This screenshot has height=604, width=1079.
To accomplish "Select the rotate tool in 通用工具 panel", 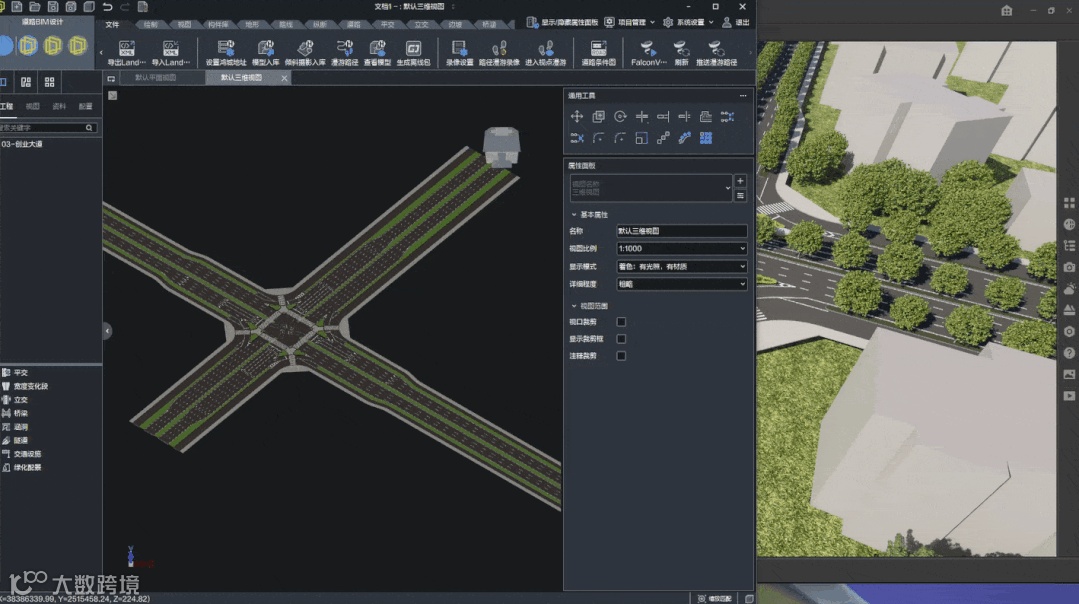I will [x=620, y=117].
